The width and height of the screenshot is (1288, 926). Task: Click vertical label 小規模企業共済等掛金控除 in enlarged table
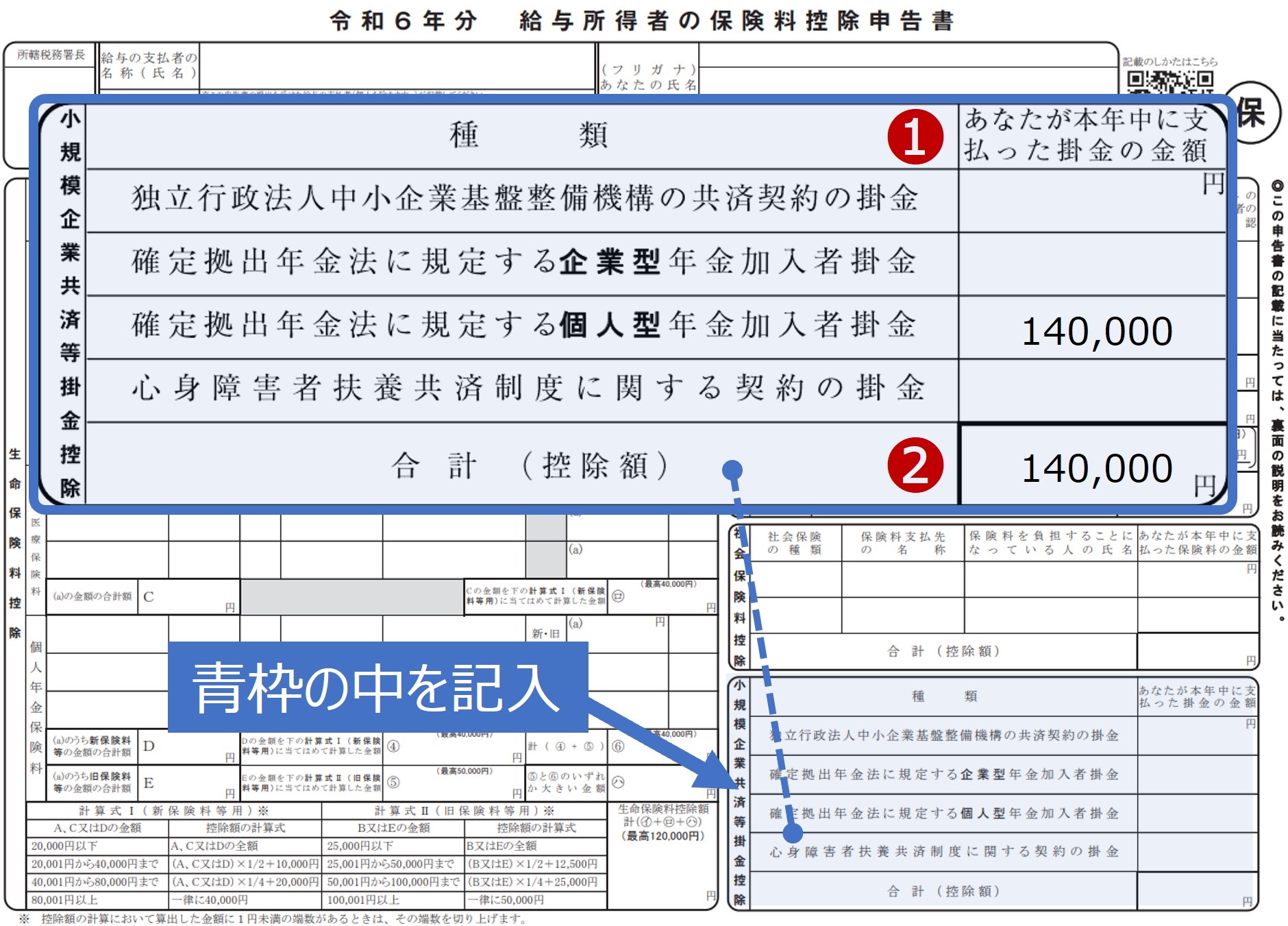tap(70, 303)
